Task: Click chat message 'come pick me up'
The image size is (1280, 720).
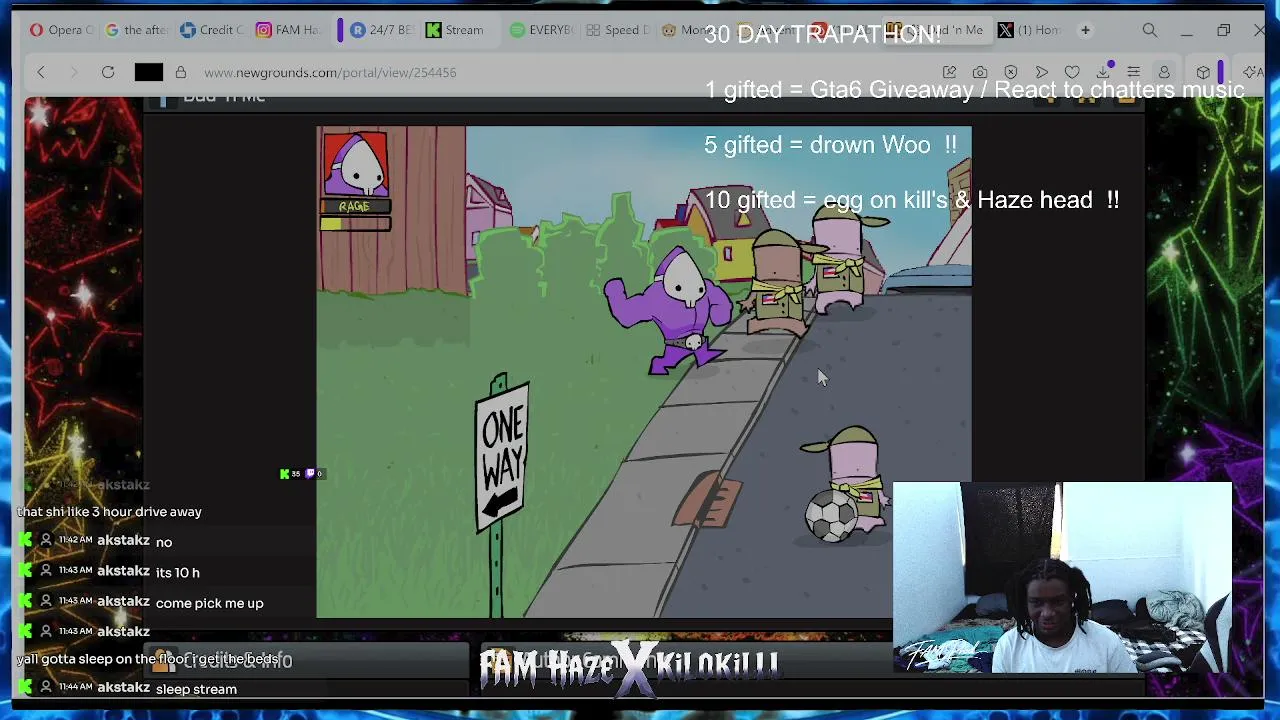Action: (210, 603)
